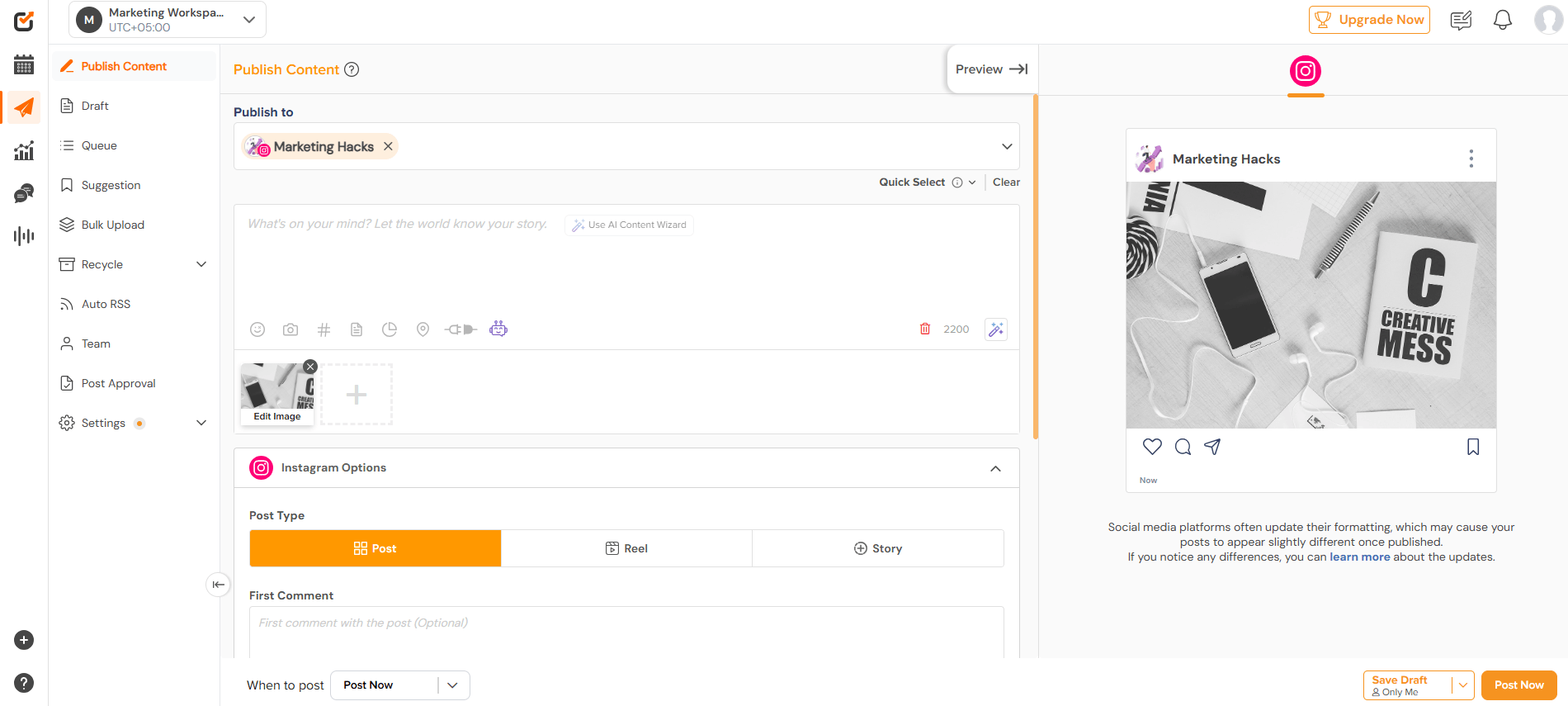This screenshot has height=706, width=1568.
Task: Add another image with the plus tile
Action: pos(357,395)
